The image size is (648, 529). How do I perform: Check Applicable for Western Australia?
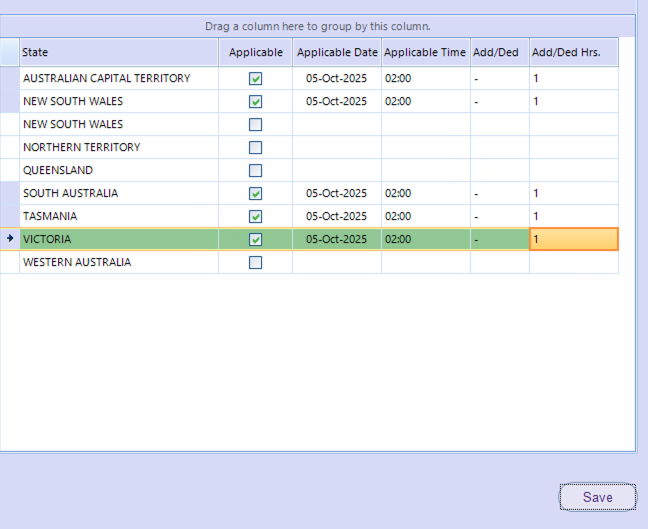tap(255, 262)
